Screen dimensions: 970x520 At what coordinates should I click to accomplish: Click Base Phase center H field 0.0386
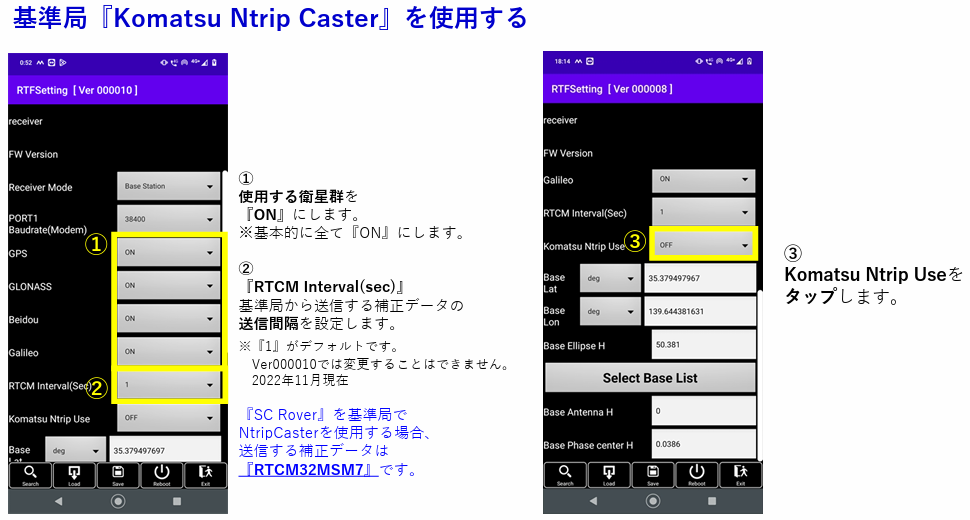point(703,445)
